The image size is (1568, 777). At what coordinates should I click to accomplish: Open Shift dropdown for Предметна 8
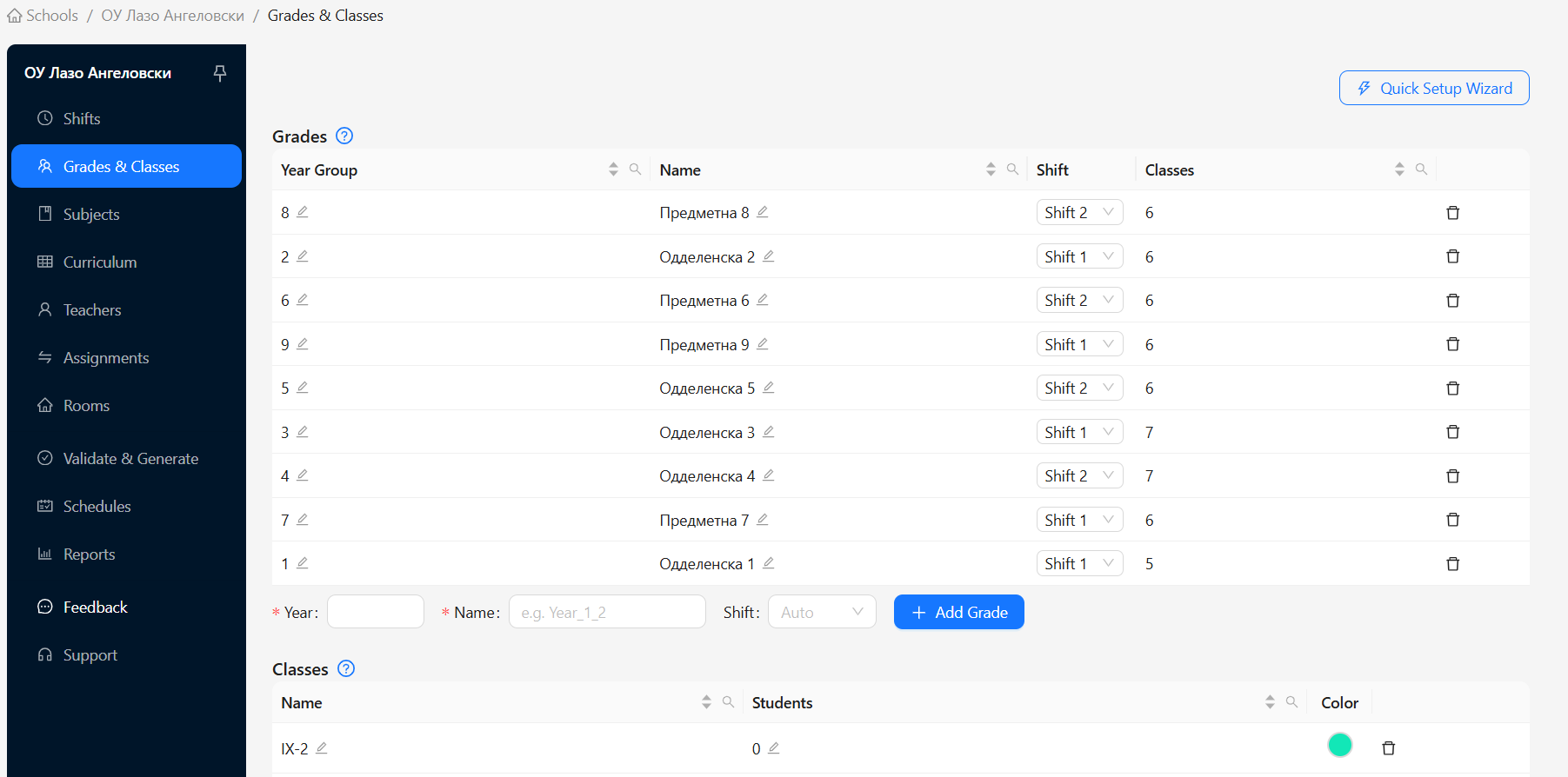pos(1080,213)
